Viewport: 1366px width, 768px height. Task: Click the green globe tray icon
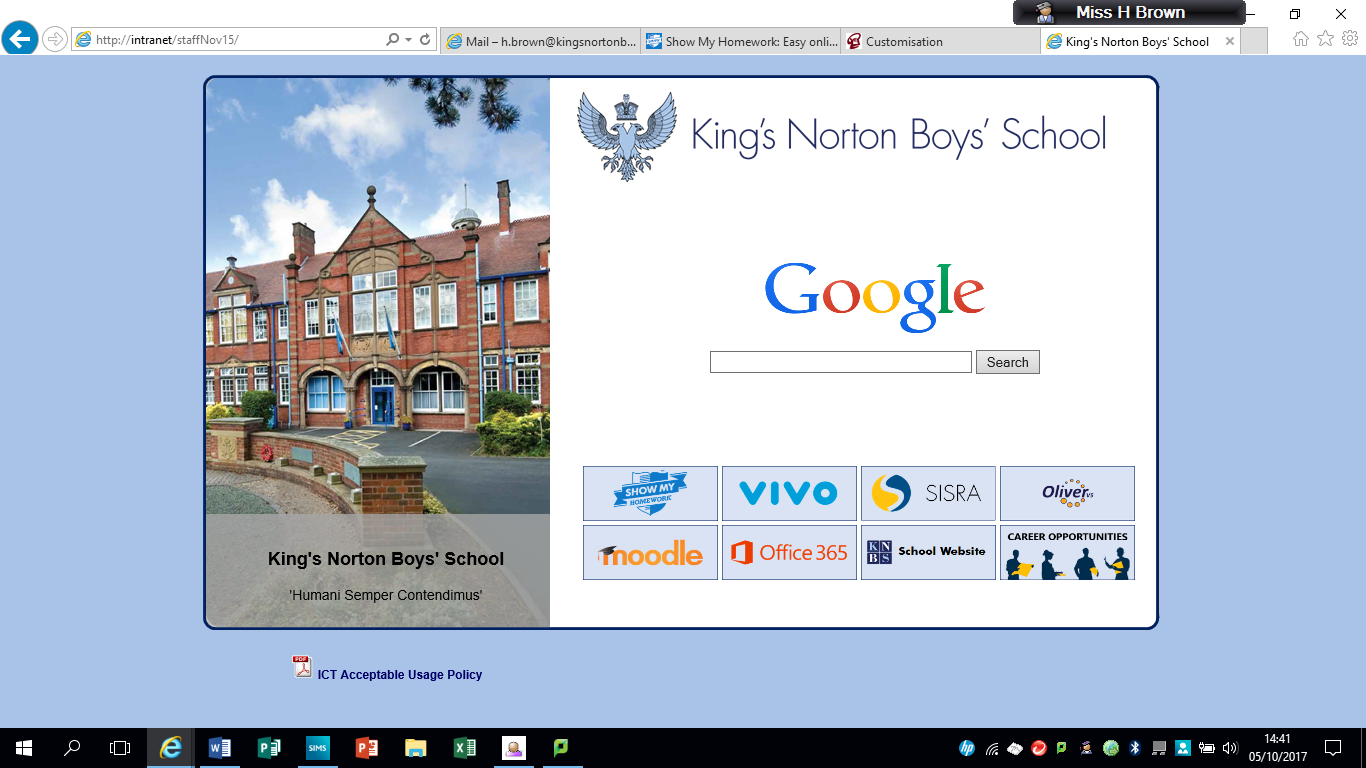click(x=1111, y=747)
